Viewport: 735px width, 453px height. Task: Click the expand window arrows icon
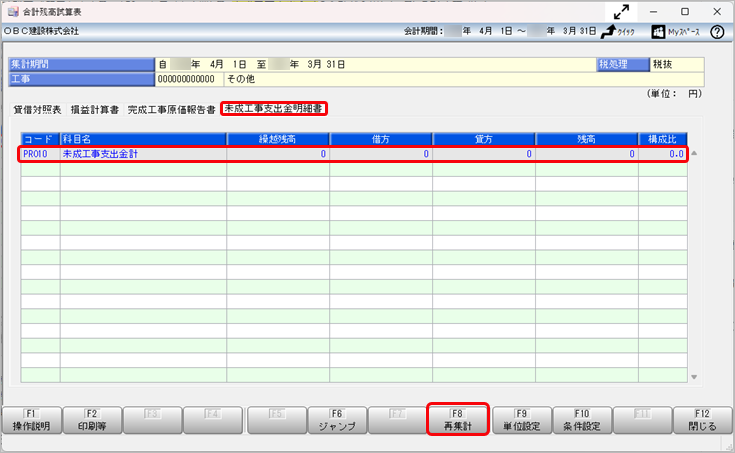pyautogui.click(x=621, y=12)
